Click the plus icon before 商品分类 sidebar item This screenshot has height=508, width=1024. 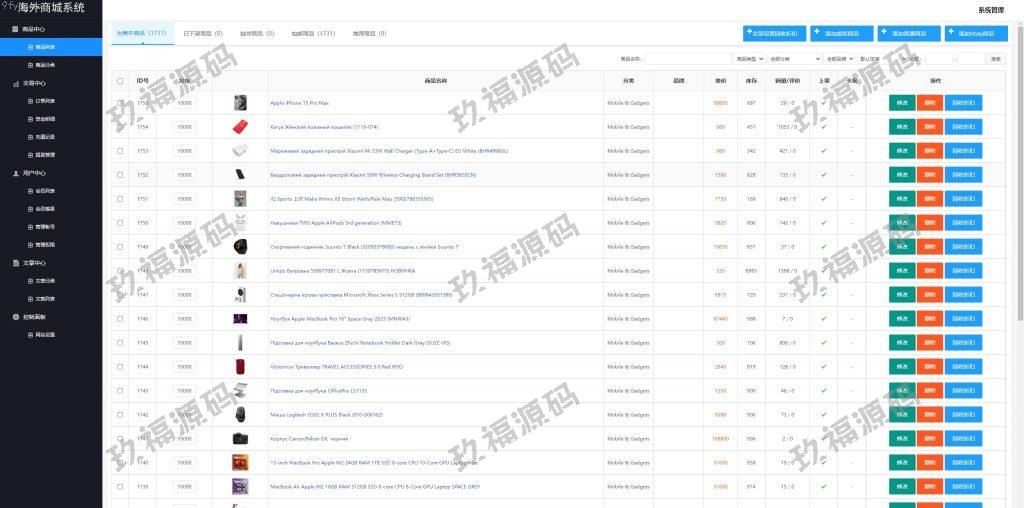click(x=30, y=65)
